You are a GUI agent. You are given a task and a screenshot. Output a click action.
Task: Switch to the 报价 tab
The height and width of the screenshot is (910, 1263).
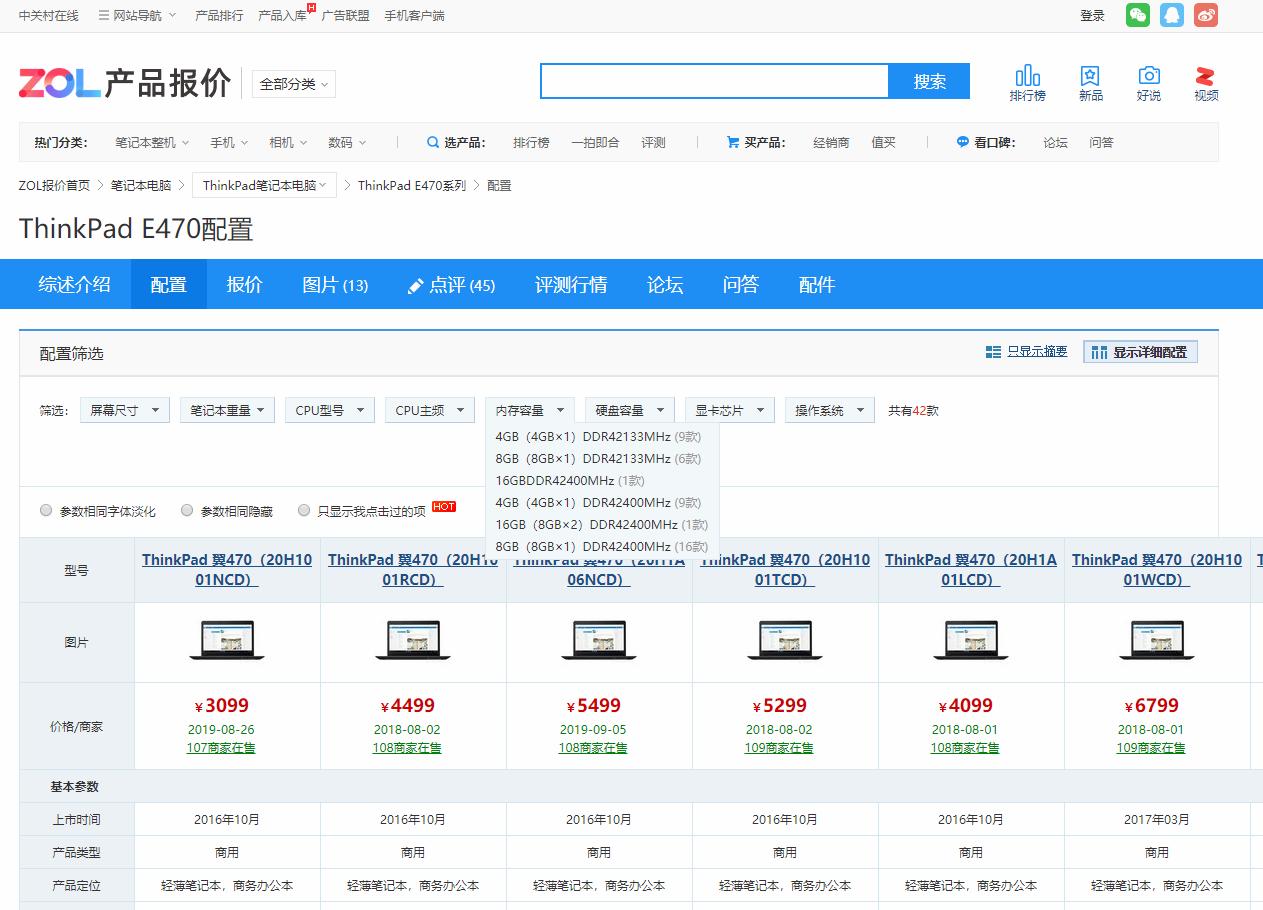click(x=244, y=284)
